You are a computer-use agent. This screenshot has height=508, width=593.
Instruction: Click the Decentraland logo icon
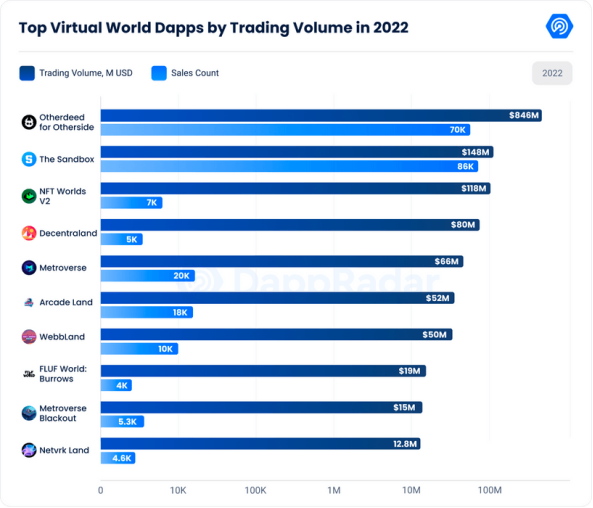tap(29, 233)
